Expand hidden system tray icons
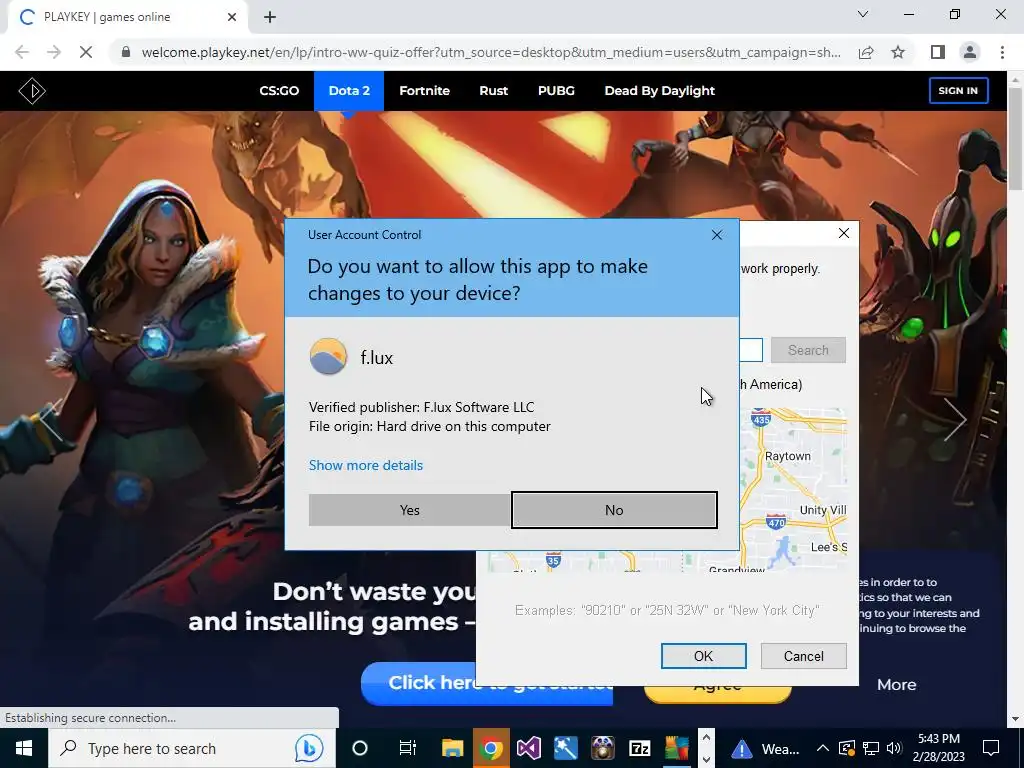This screenshot has width=1024, height=768. [823, 748]
